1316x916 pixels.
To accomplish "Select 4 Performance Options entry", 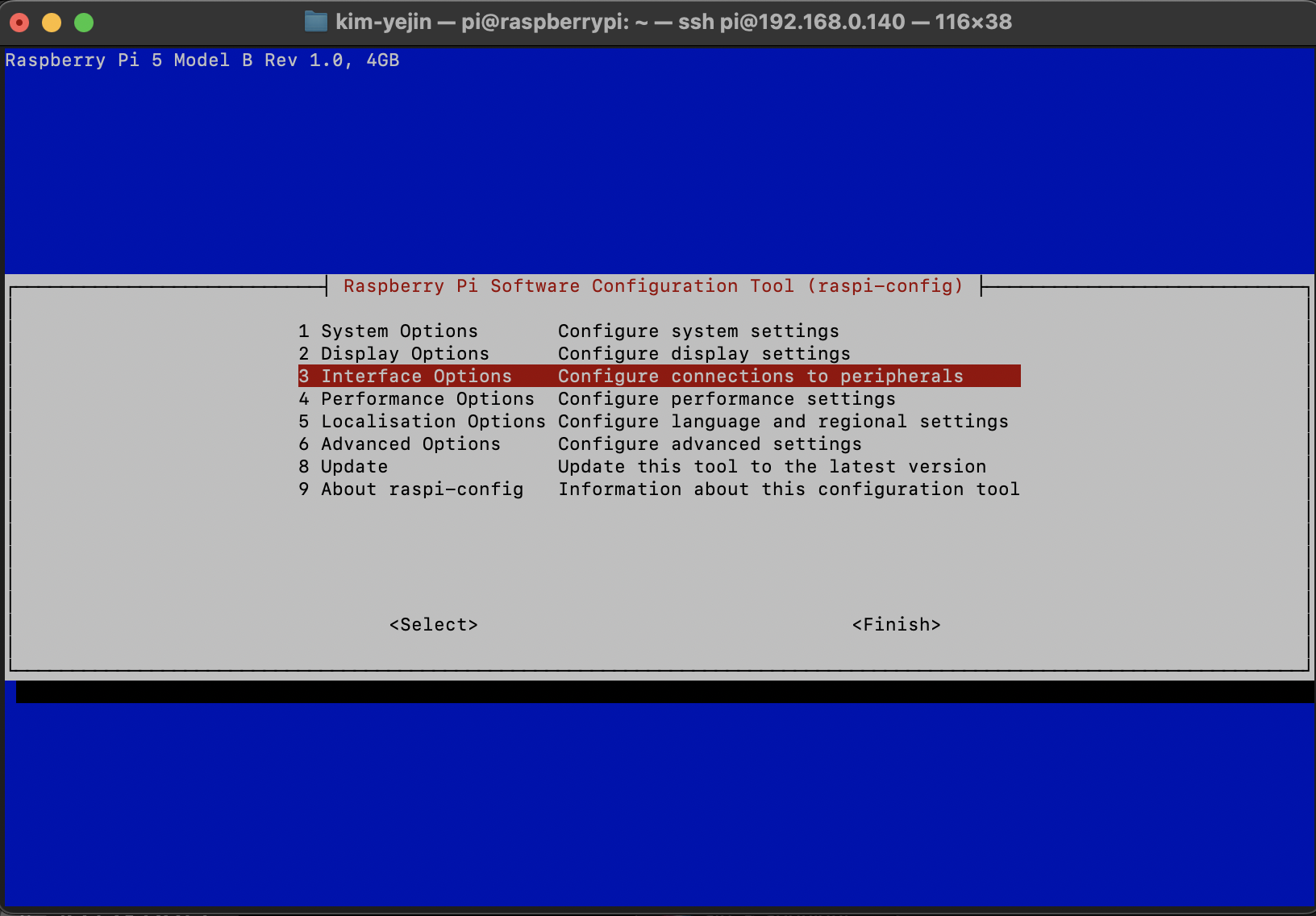I will [x=659, y=399].
